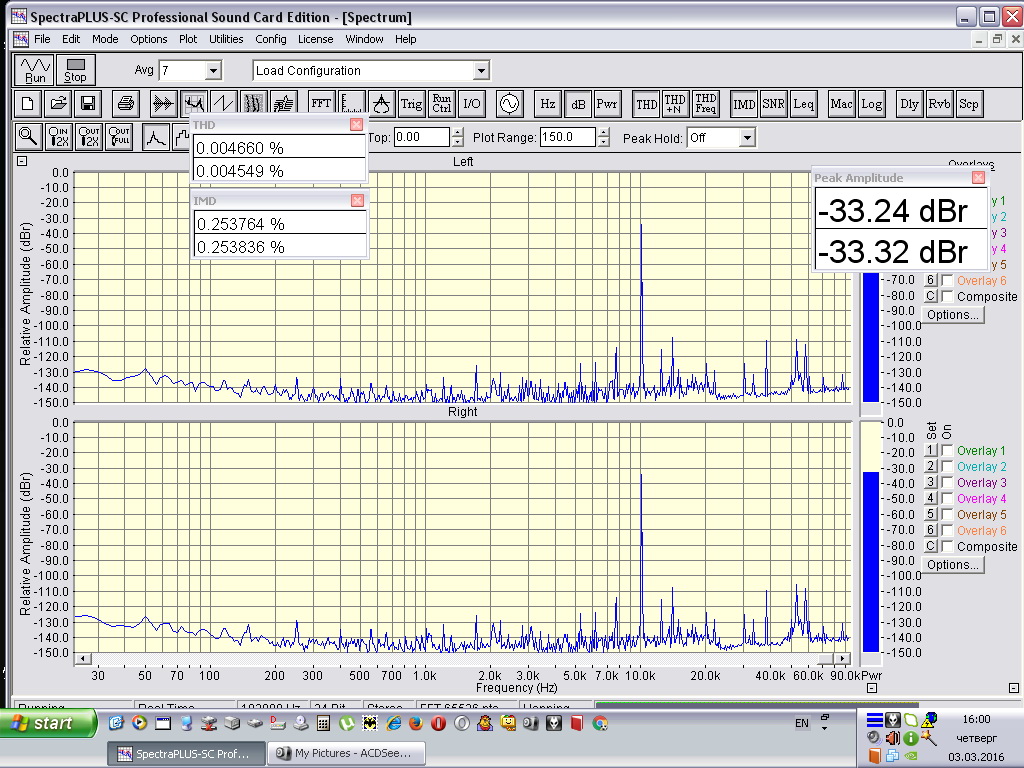
Task: Open the Utilities menu
Action: click(226, 39)
